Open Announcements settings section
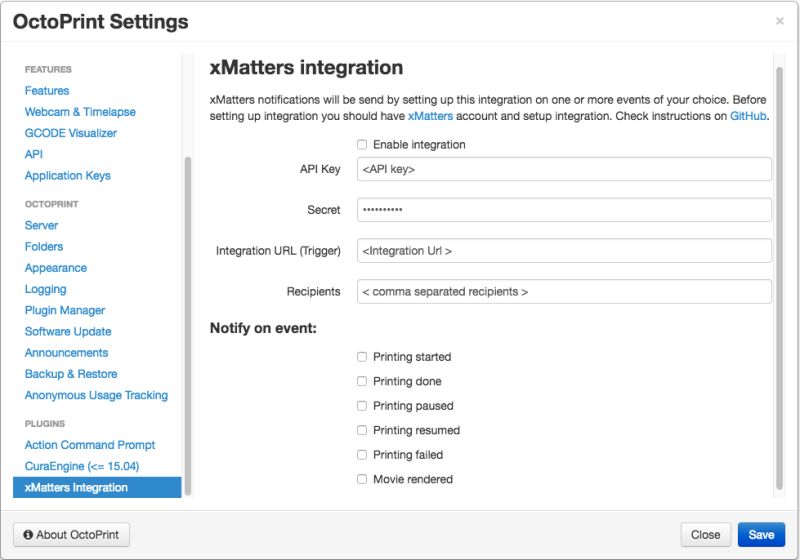Image resolution: width=800 pixels, height=560 pixels. point(66,352)
